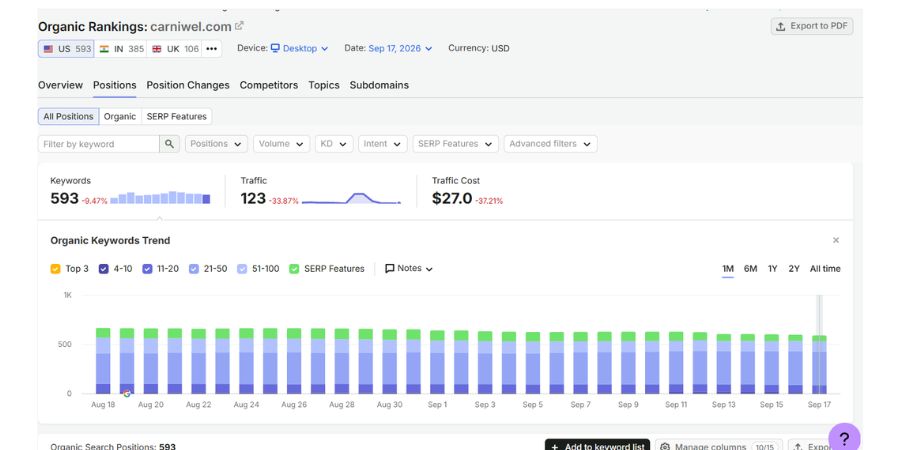900x450 pixels.
Task: Expand the KD filter dropdown
Action: click(334, 144)
